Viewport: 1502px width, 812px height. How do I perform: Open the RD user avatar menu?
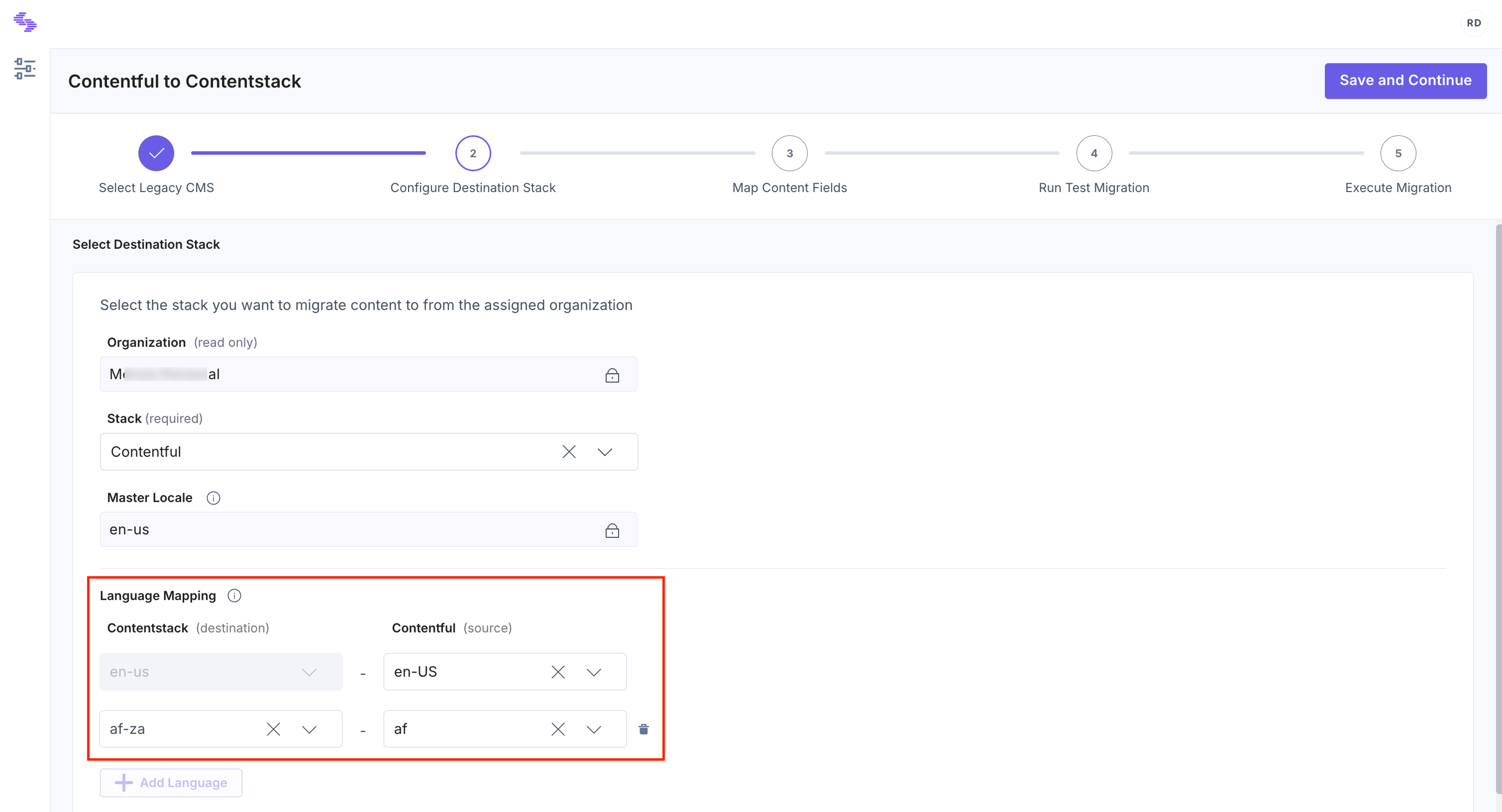[1473, 23]
